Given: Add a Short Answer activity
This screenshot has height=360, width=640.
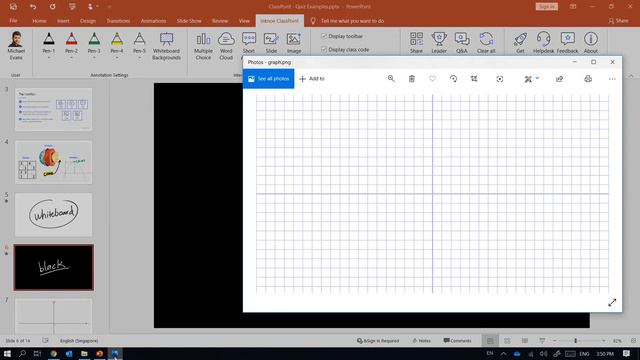Looking at the screenshot, I should tap(249, 43).
